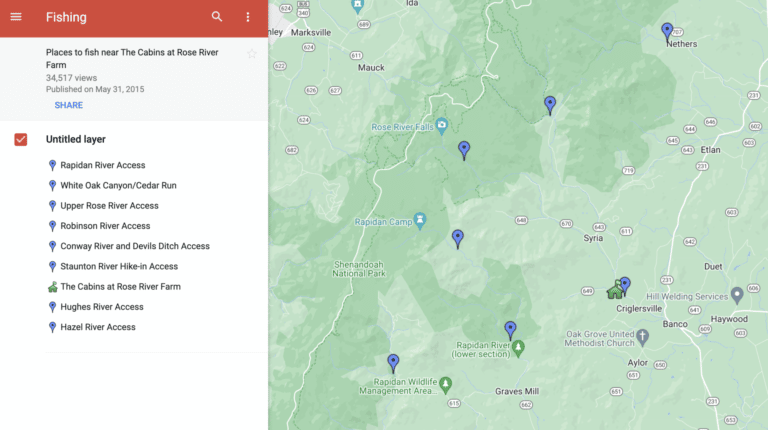Open the three-dot more options menu

(x=248, y=17)
